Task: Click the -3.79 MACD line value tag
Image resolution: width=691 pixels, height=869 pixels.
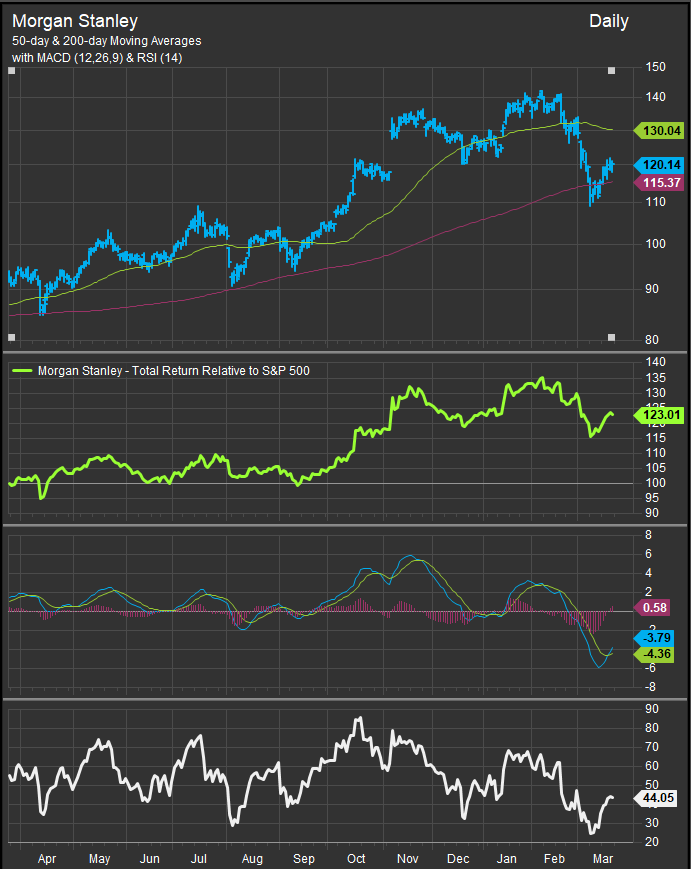Action: point(655,638)
